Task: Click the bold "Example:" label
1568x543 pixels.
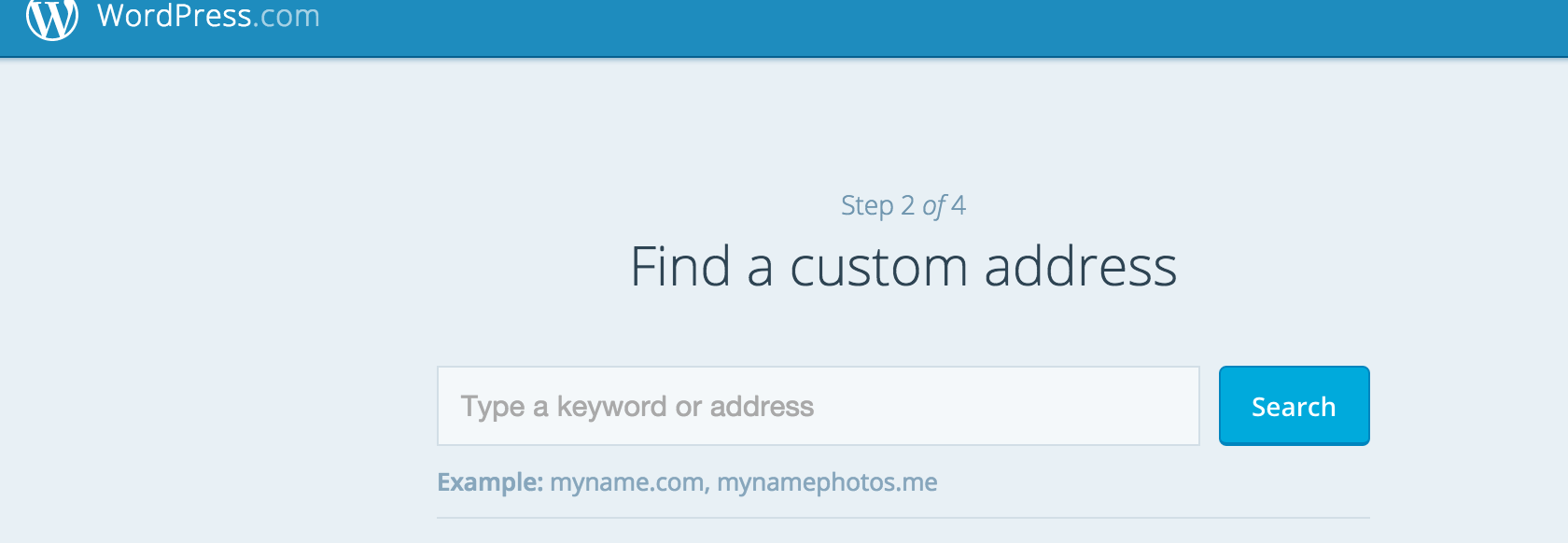Action: 490,482
